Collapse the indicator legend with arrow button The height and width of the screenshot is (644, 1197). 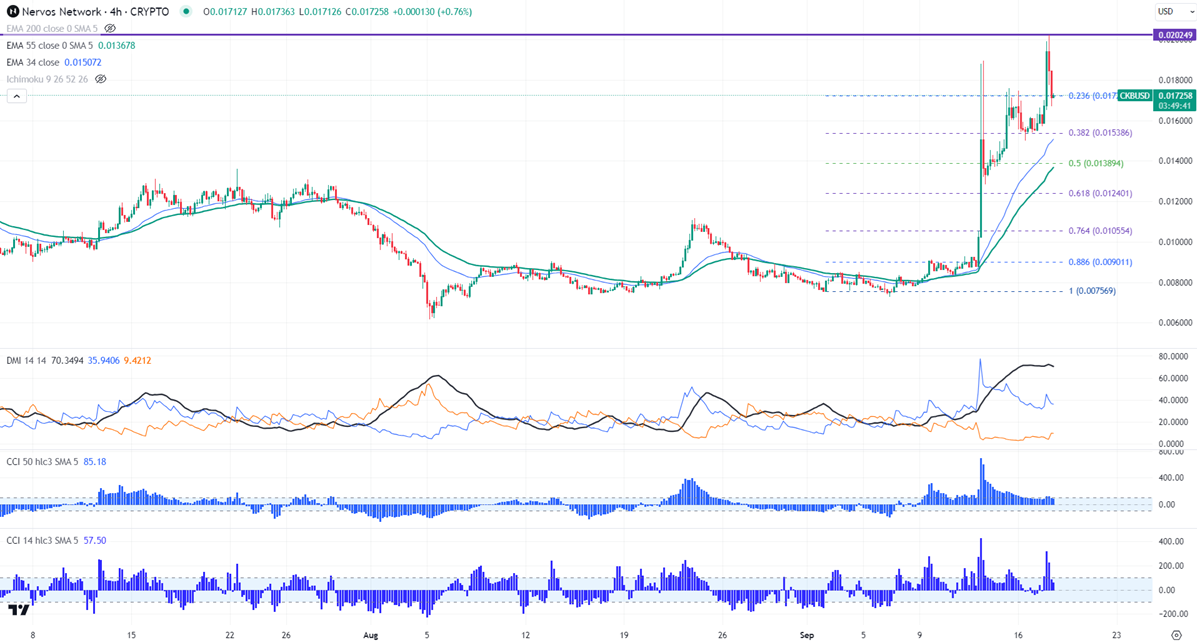(x=17, y=96)
